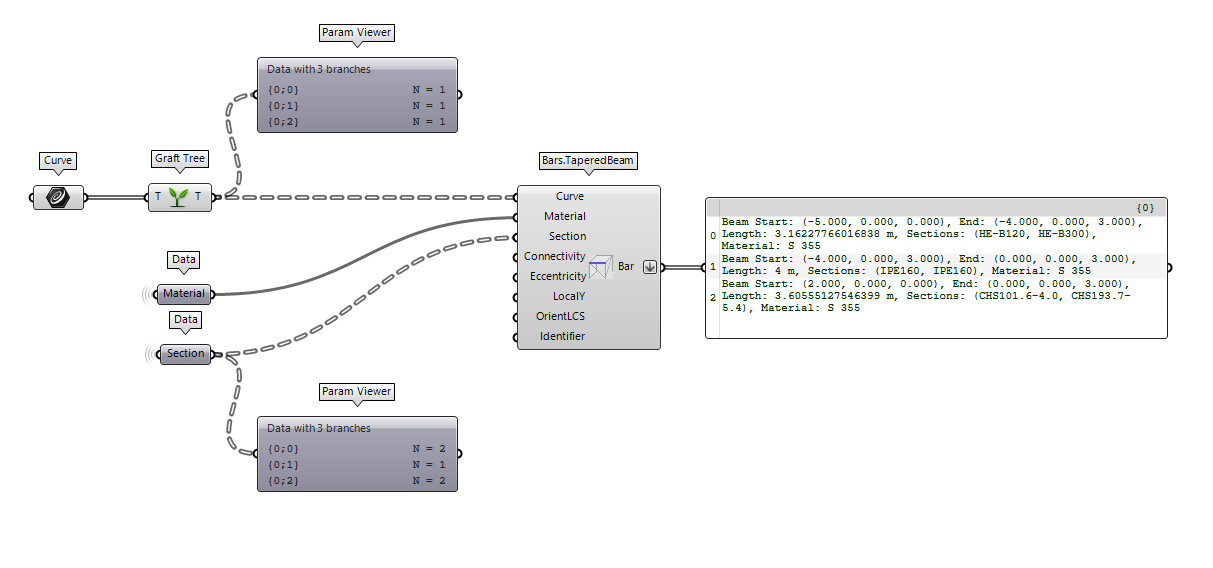Click the top Param Viewer header text
Image resolution: width=1213 pixels, height=568 pixels.
(318, 69)
